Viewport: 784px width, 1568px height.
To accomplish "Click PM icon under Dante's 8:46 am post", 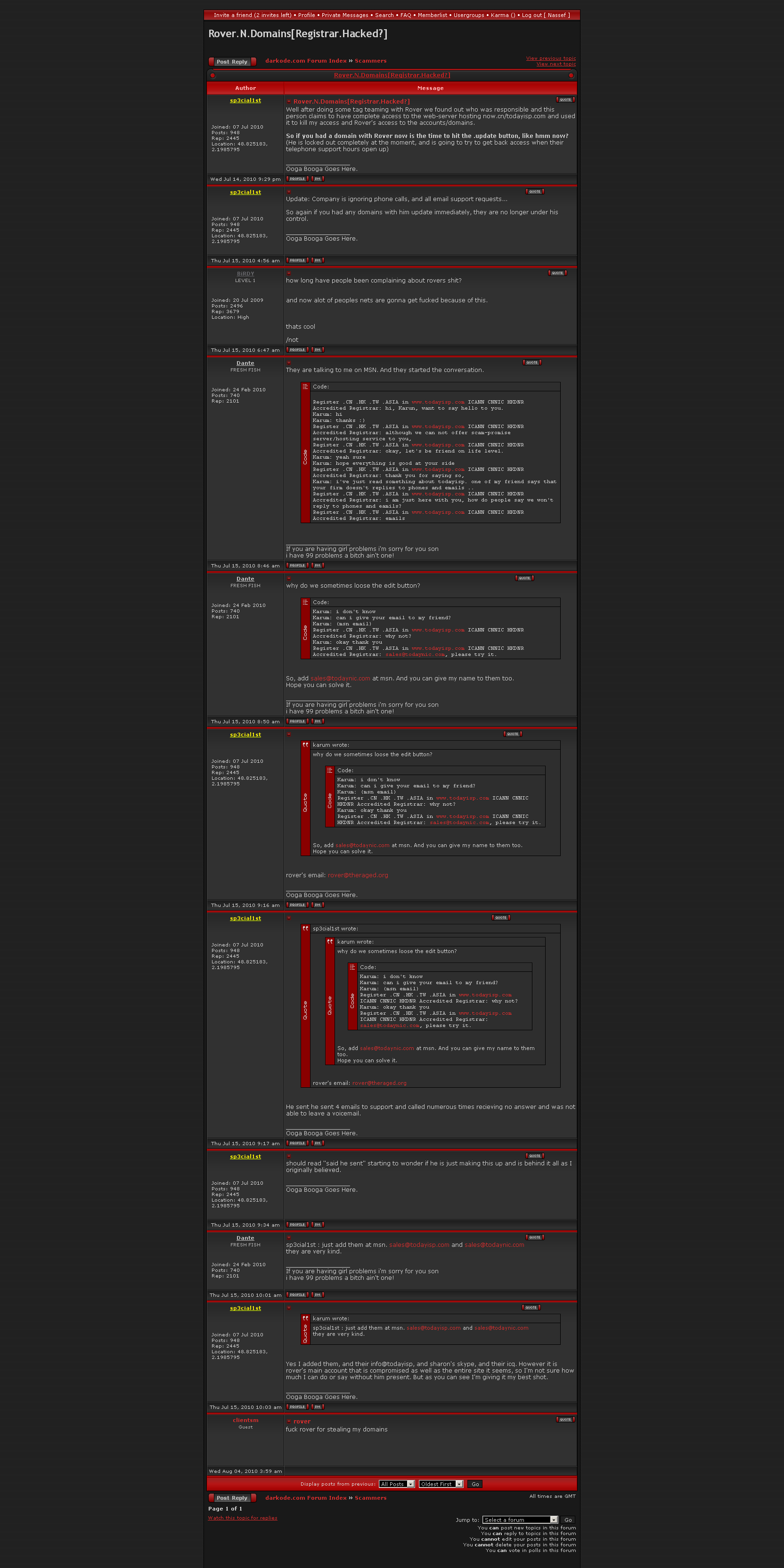I will pyautogui.click(x=318, y=566).
